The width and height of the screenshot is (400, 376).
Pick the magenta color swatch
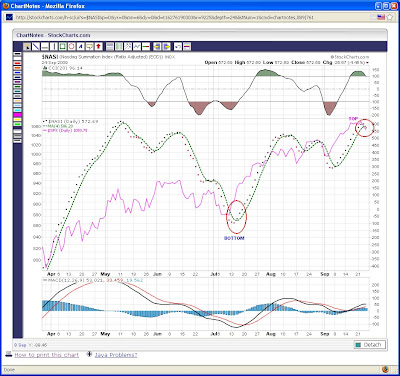(x=18, y=115)
